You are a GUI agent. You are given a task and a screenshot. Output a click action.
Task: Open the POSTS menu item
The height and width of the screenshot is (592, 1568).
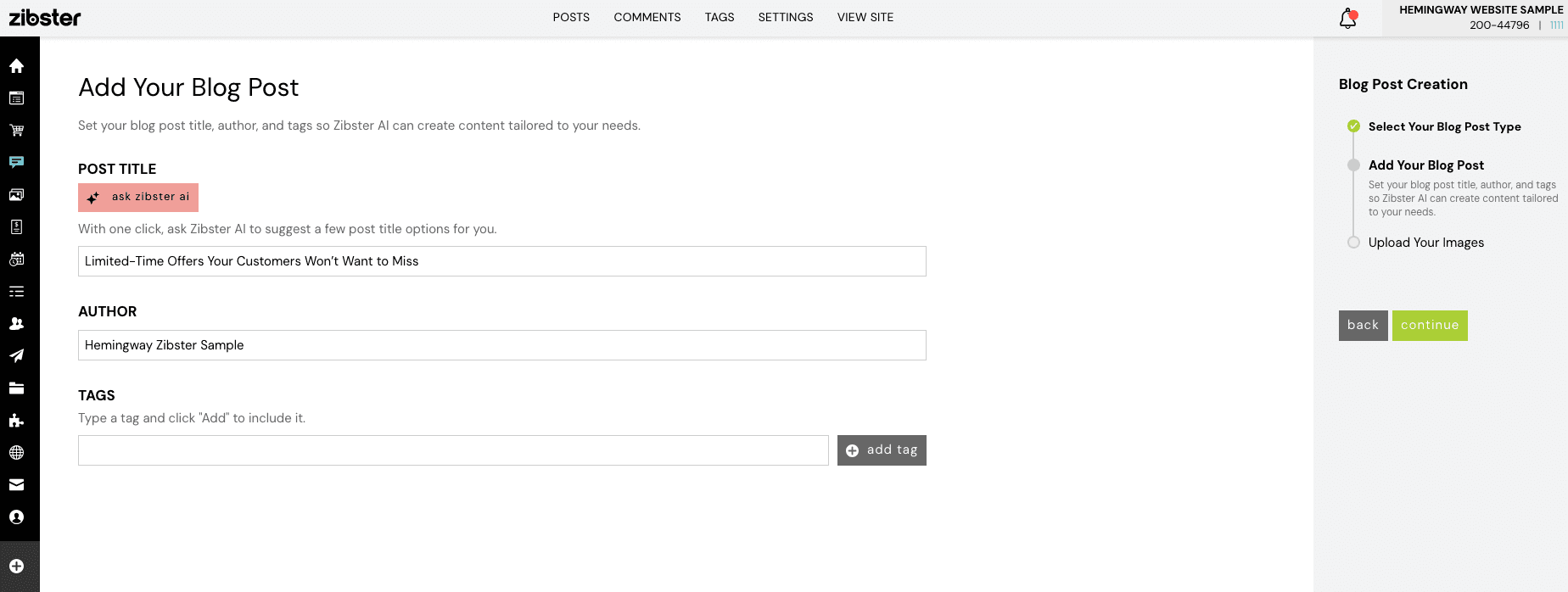click(x=571, y=17)
